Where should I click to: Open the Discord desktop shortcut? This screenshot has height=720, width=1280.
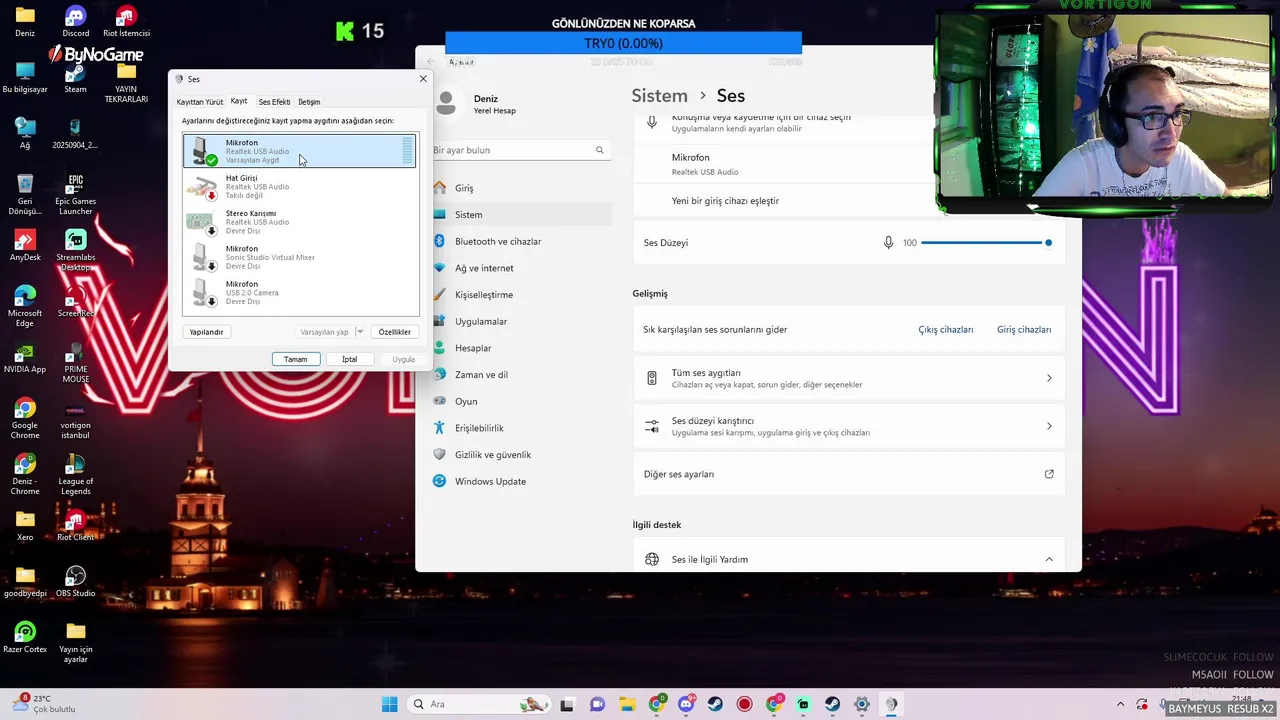tap(75, 22)
